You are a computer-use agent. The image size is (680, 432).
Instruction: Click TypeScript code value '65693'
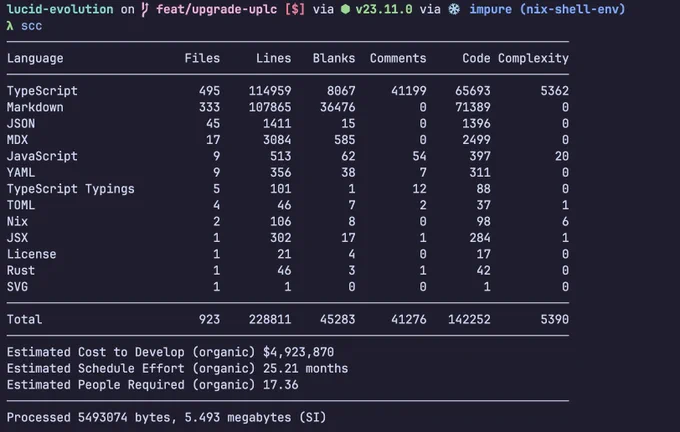(x=473, y=91)
